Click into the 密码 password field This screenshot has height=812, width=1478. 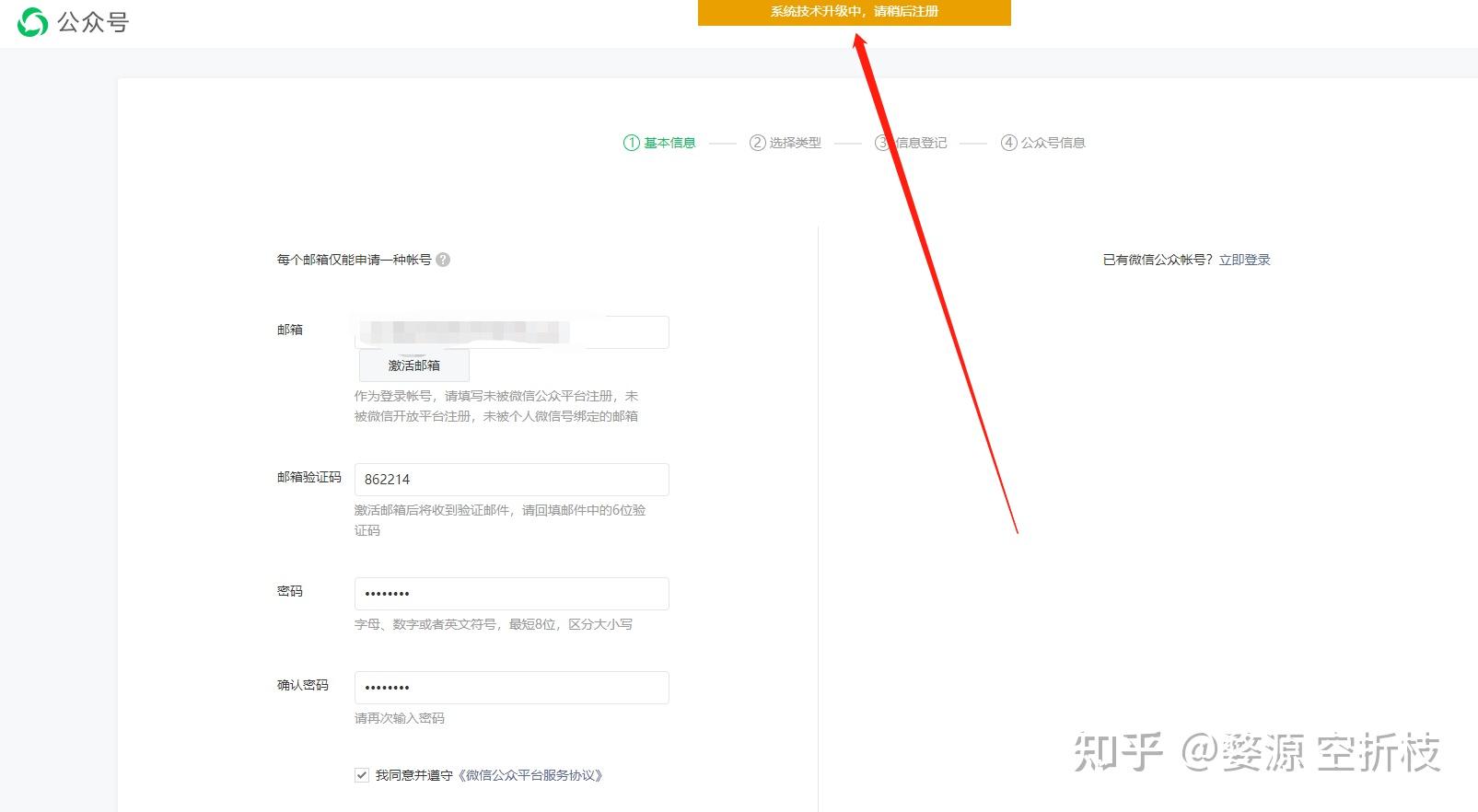click(512, 594)
